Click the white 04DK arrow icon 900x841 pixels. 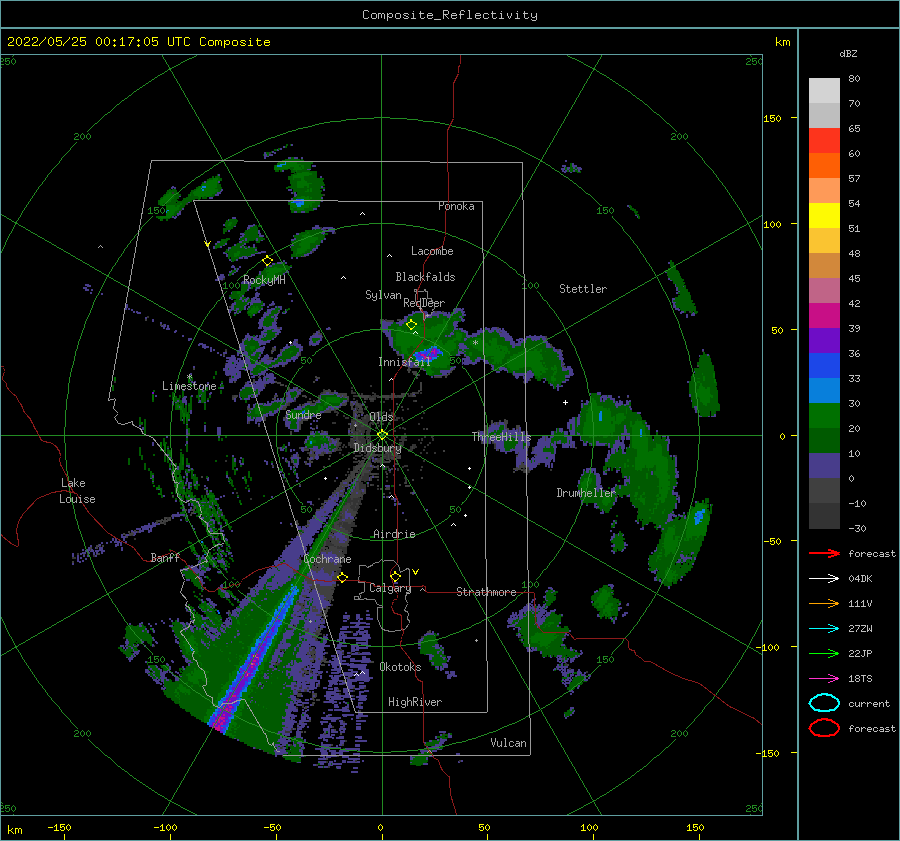coord(824,579)
